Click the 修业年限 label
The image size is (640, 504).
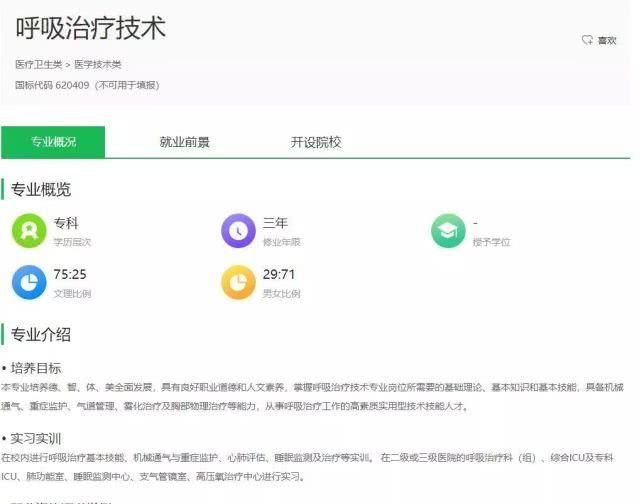pos(282,242)
